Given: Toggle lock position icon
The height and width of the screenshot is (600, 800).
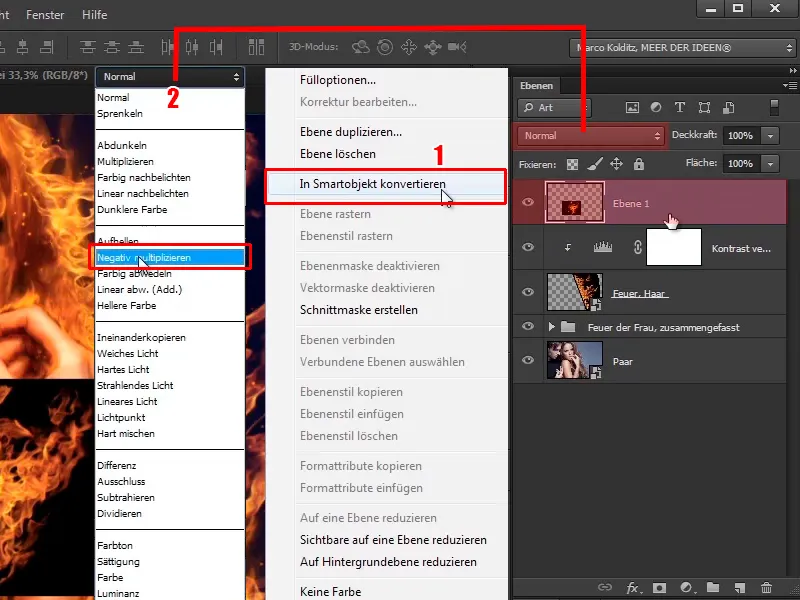Looking at the screenshot, I should 616,164.
